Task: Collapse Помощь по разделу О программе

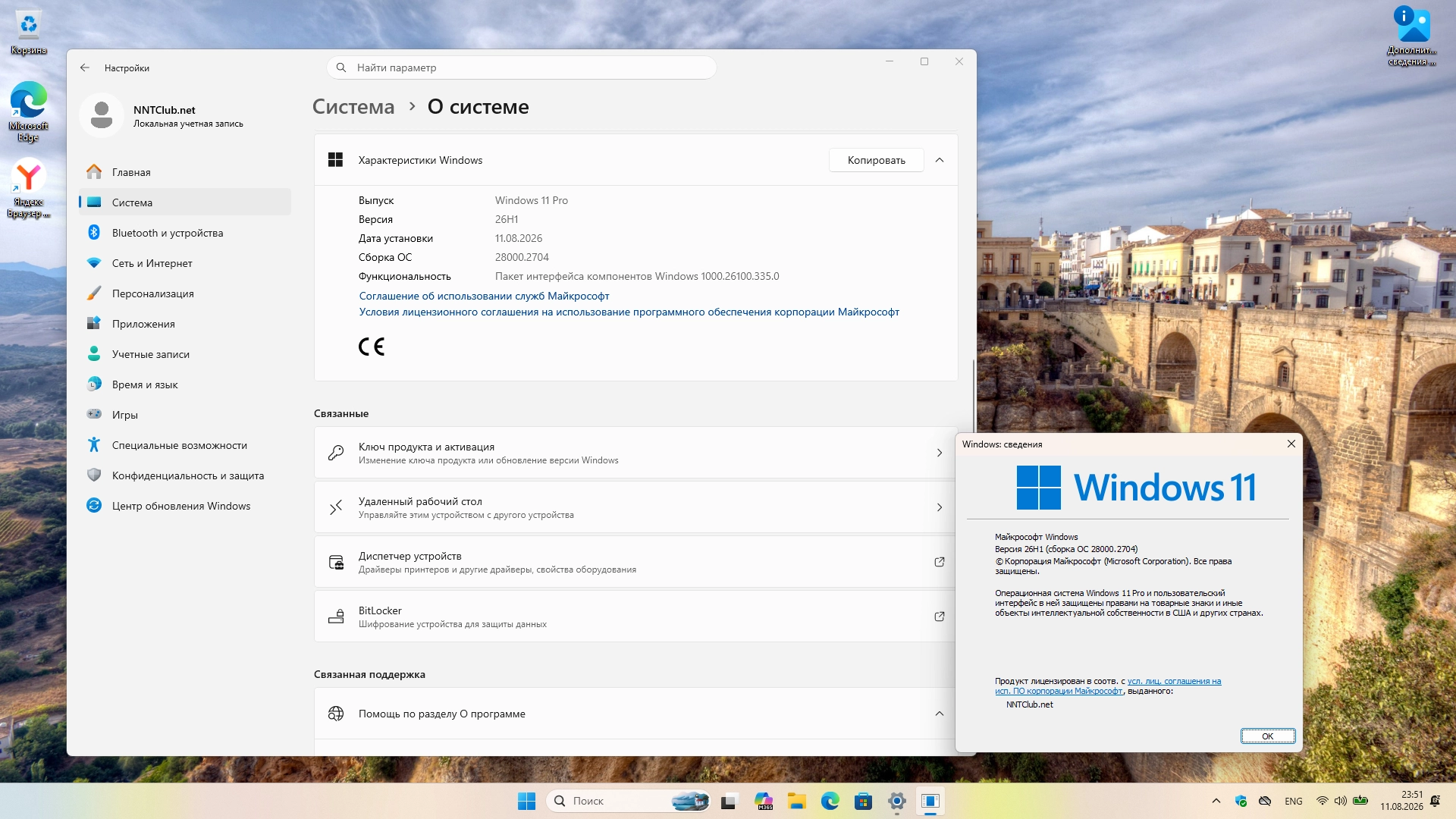Action: coord(940,714)
